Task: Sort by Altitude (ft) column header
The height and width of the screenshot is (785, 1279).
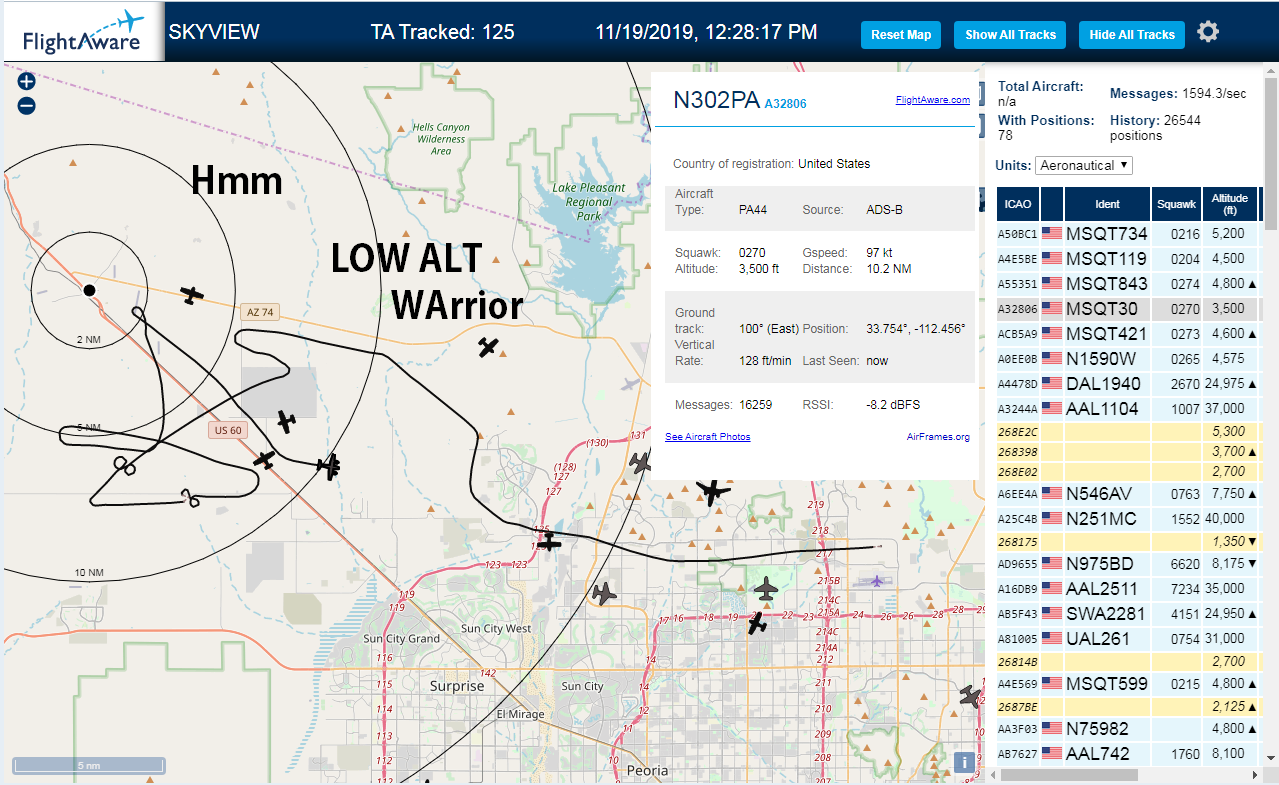Action: coord(1230,204)
